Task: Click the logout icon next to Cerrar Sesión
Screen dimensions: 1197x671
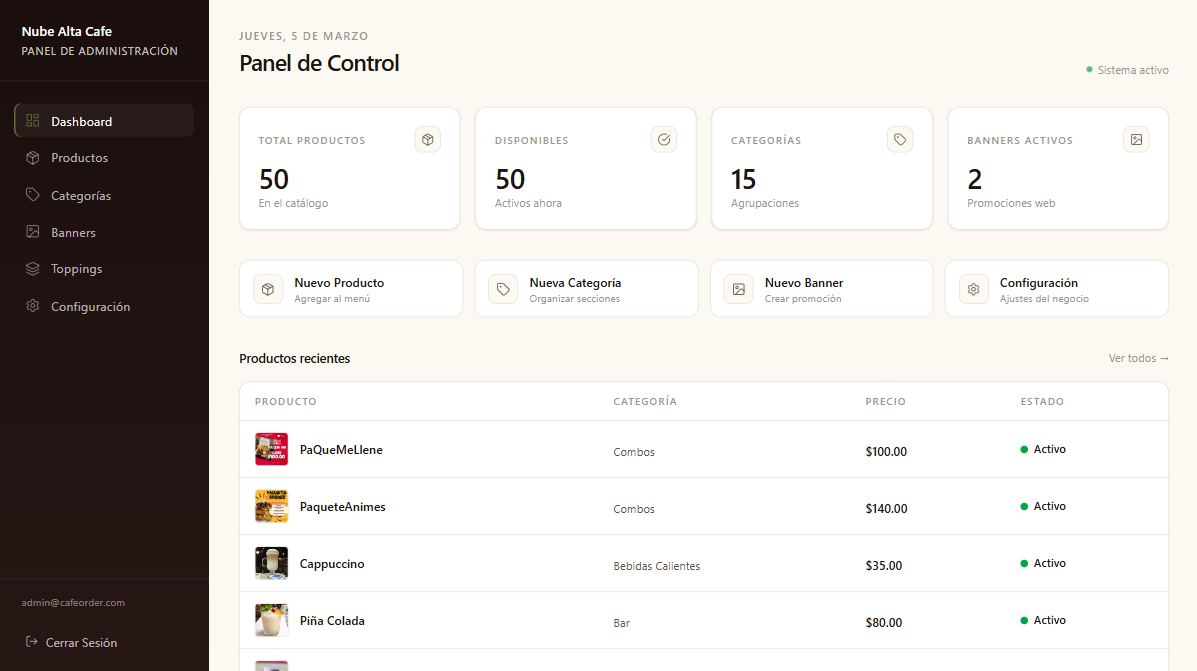Action: [32, 642]
